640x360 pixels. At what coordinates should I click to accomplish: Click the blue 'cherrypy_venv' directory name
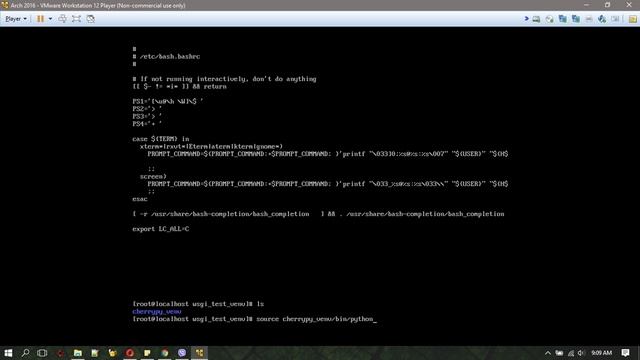point(157,311)
